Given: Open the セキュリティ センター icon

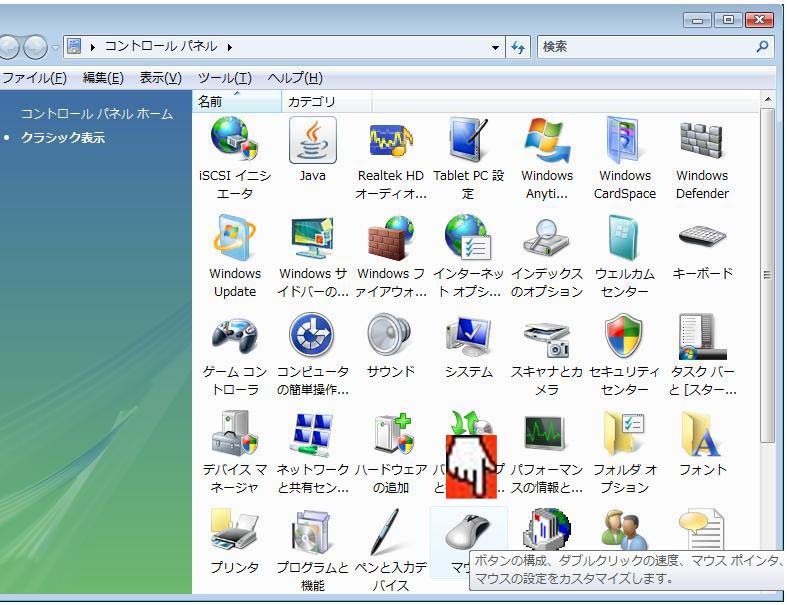Looking at the screenshot, I should point(624,338).
